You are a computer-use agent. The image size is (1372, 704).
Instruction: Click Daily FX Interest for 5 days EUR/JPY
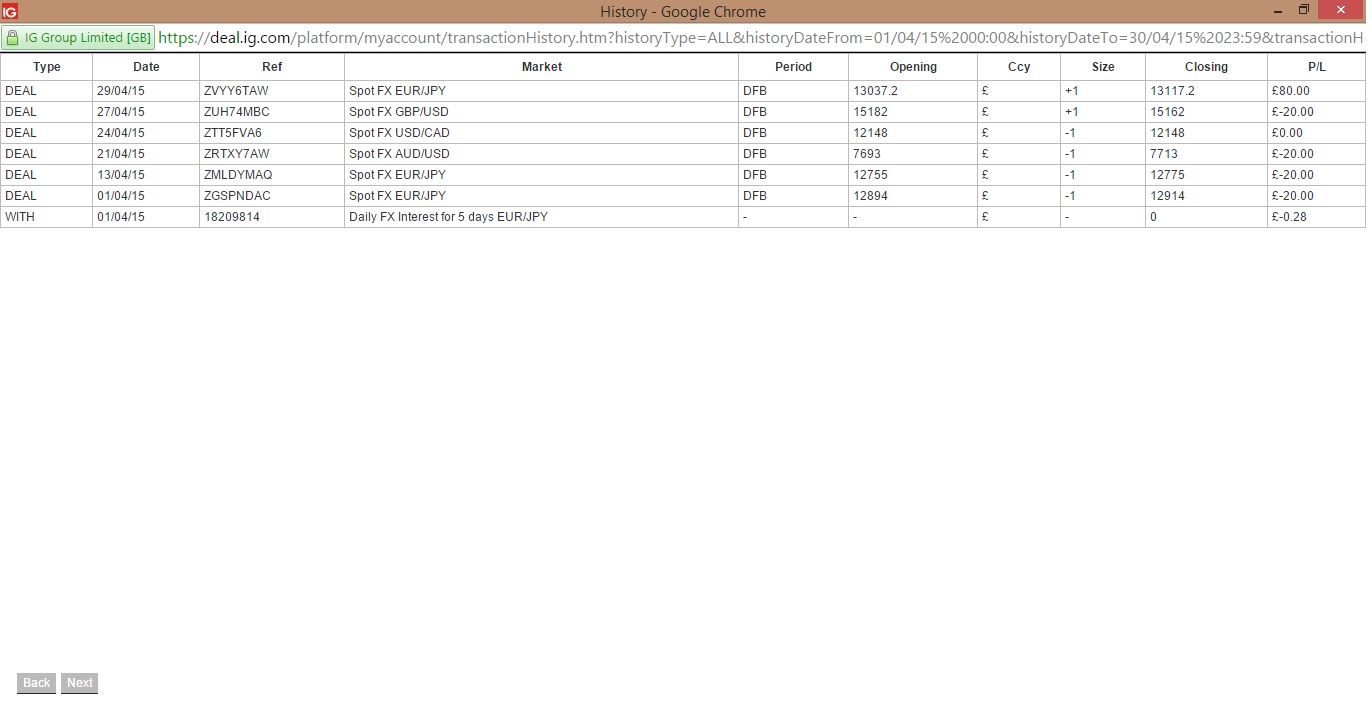pos(448,217)
